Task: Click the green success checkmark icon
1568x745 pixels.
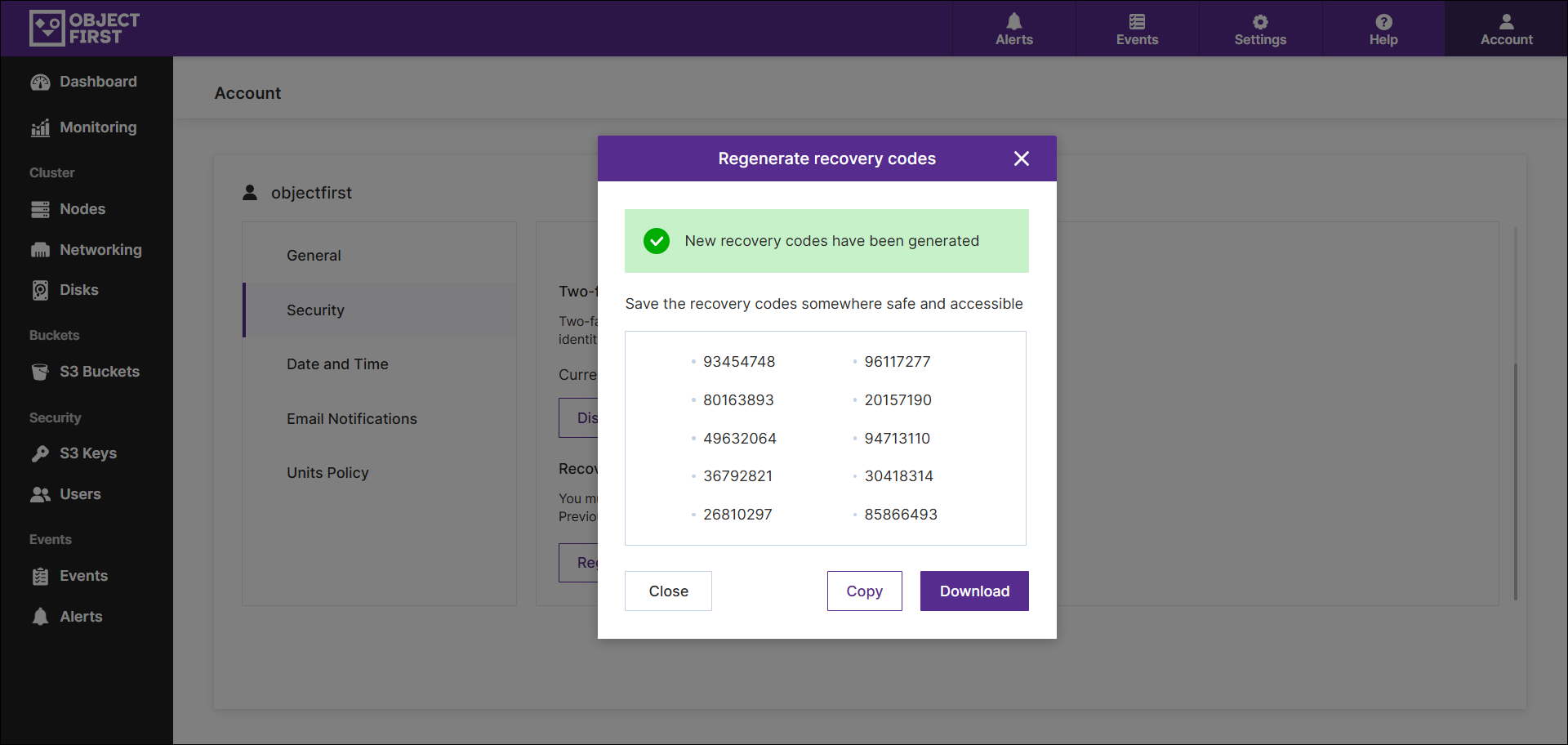Action: point(656,241)
